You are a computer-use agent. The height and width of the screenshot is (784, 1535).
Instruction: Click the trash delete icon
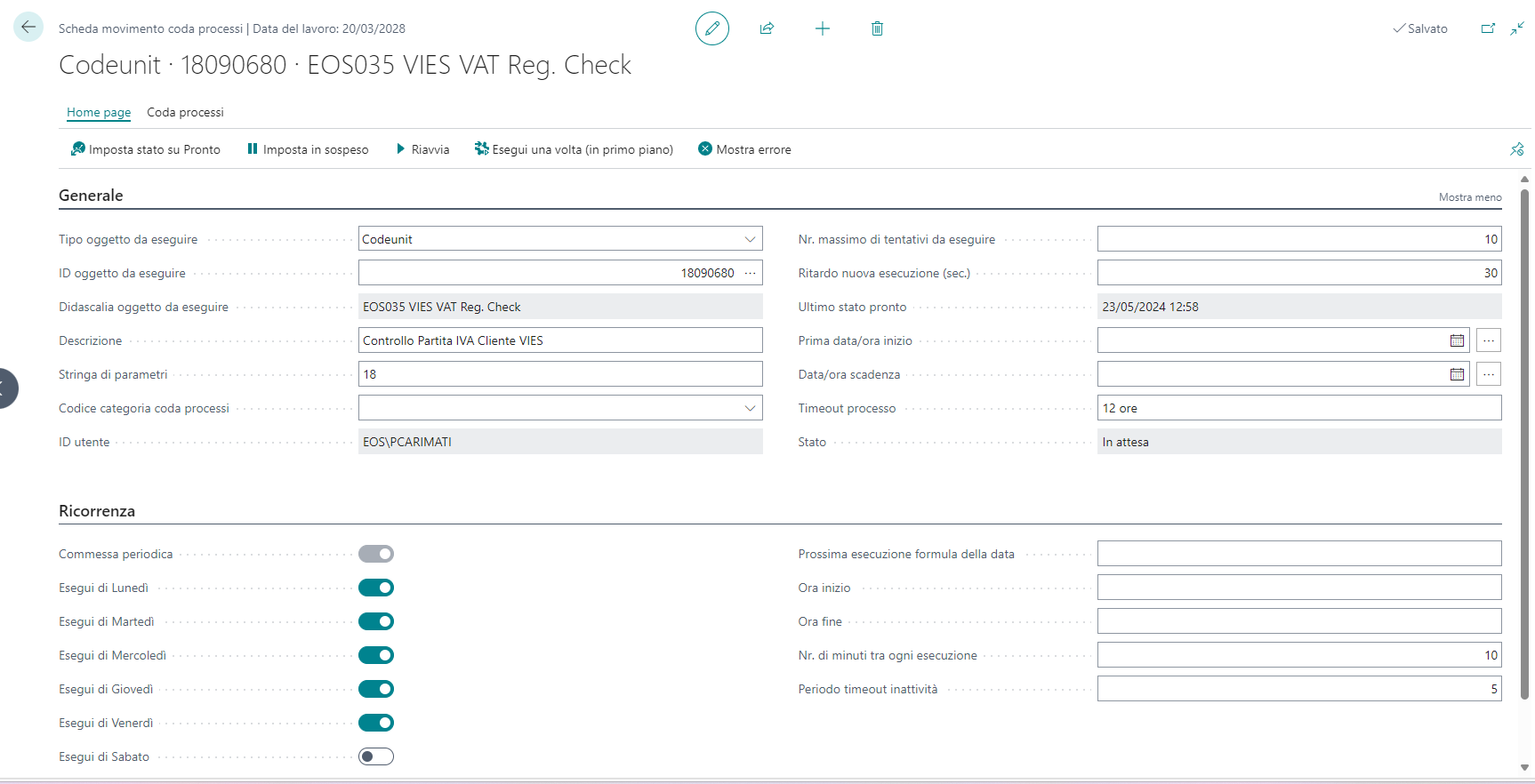(x=877, y=28)
